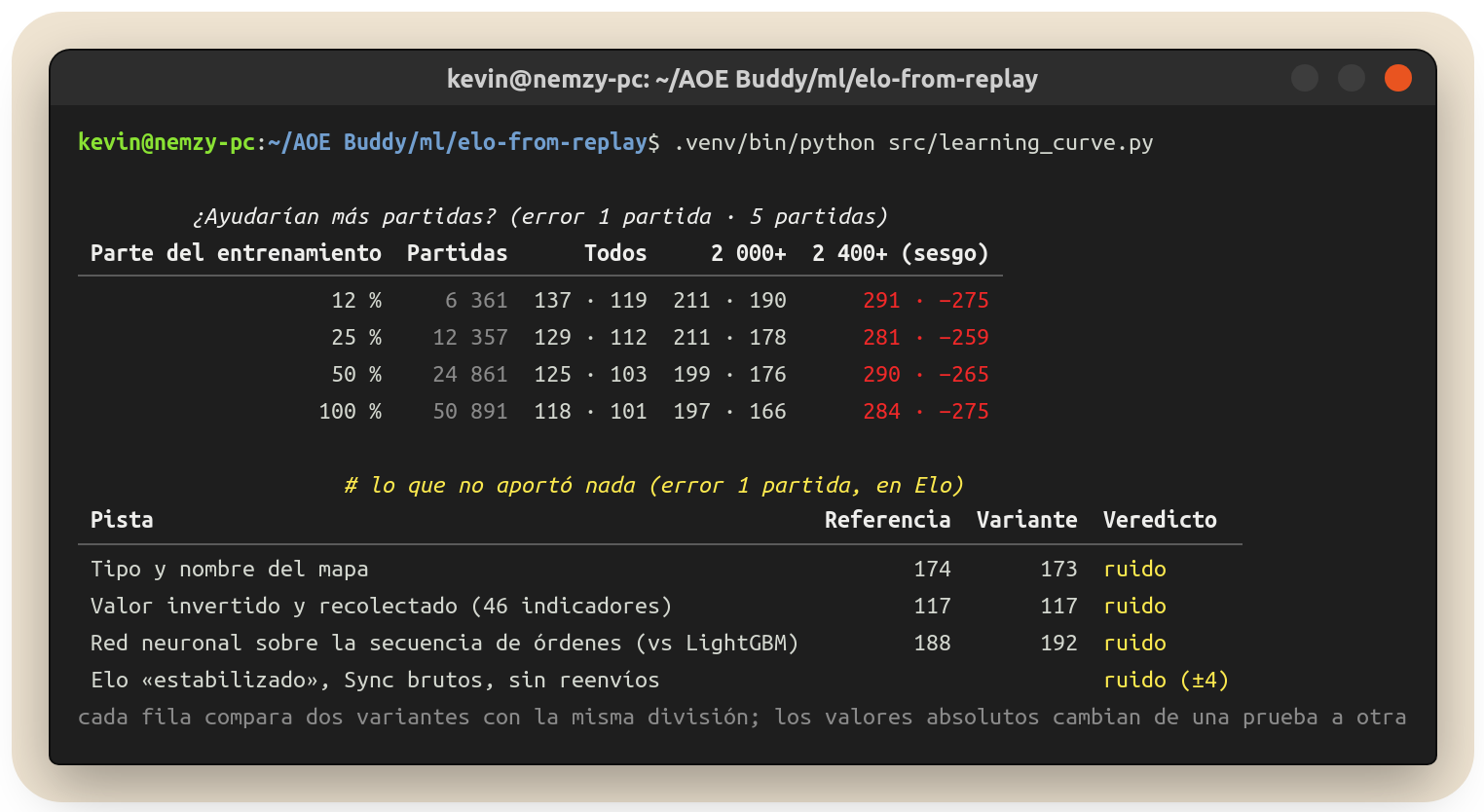
Task: Click column header 'Variante'
Action: [1027, 520]
